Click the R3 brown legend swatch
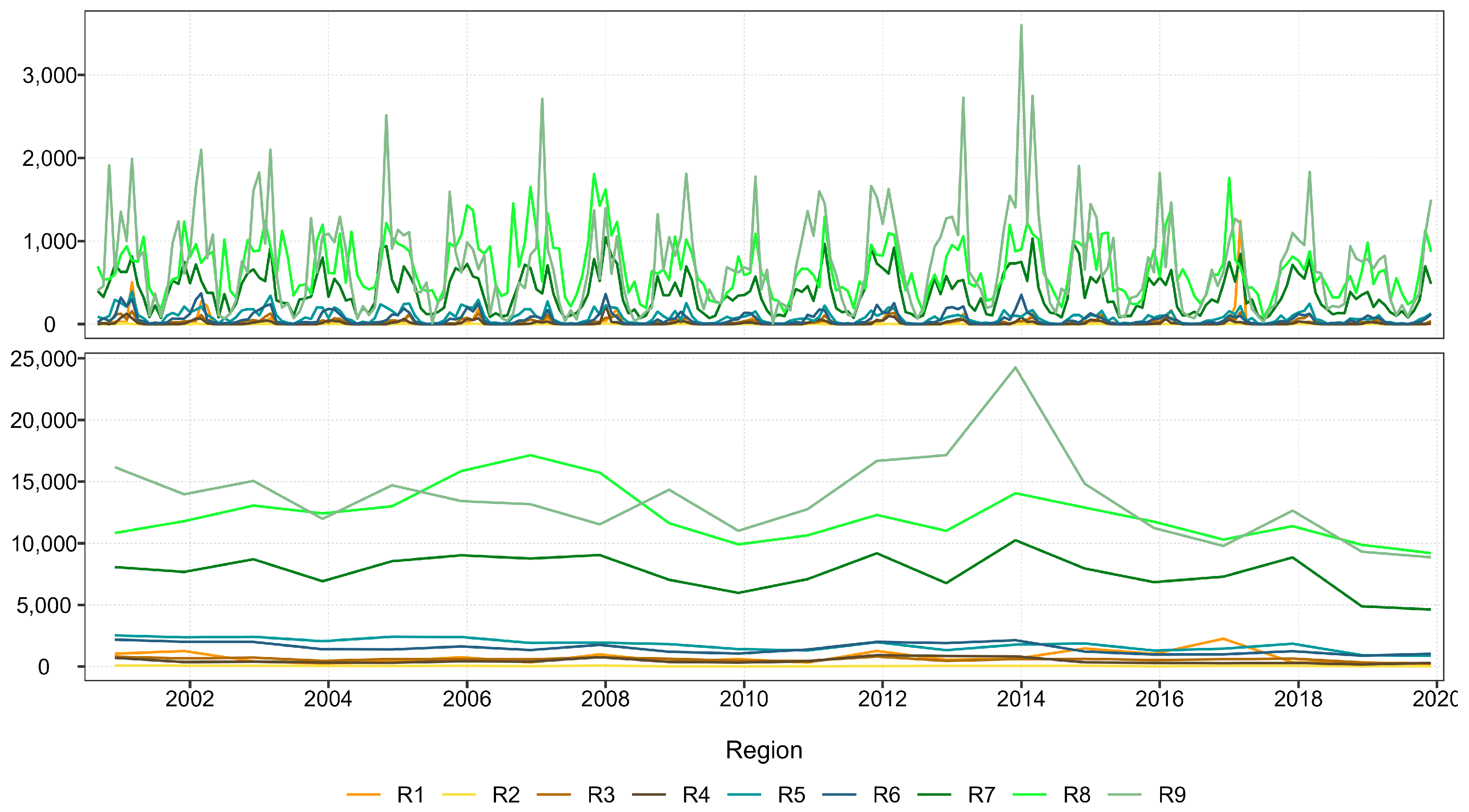The height and width of the screenshot is (812, 1469). point(554,794)
